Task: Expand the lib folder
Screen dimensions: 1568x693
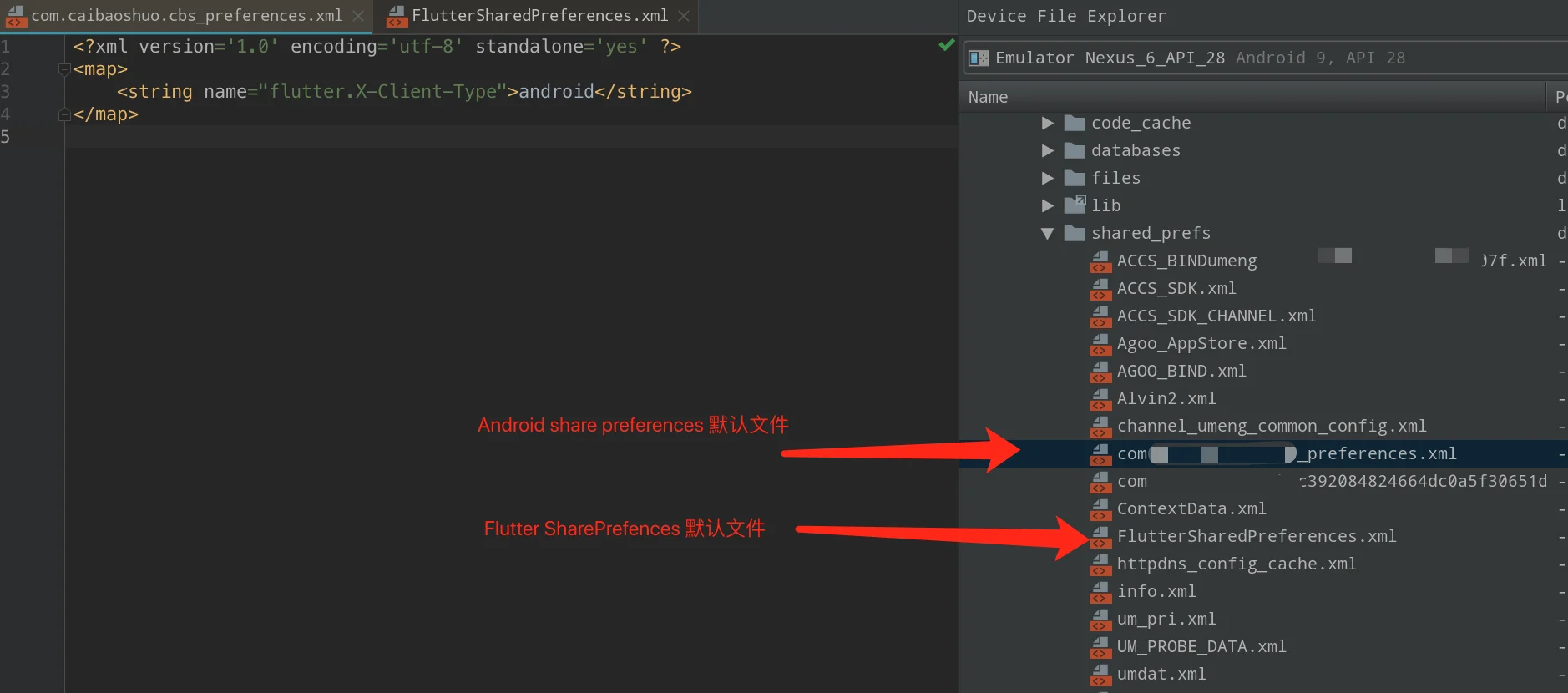Action: tap(1047, 206)
